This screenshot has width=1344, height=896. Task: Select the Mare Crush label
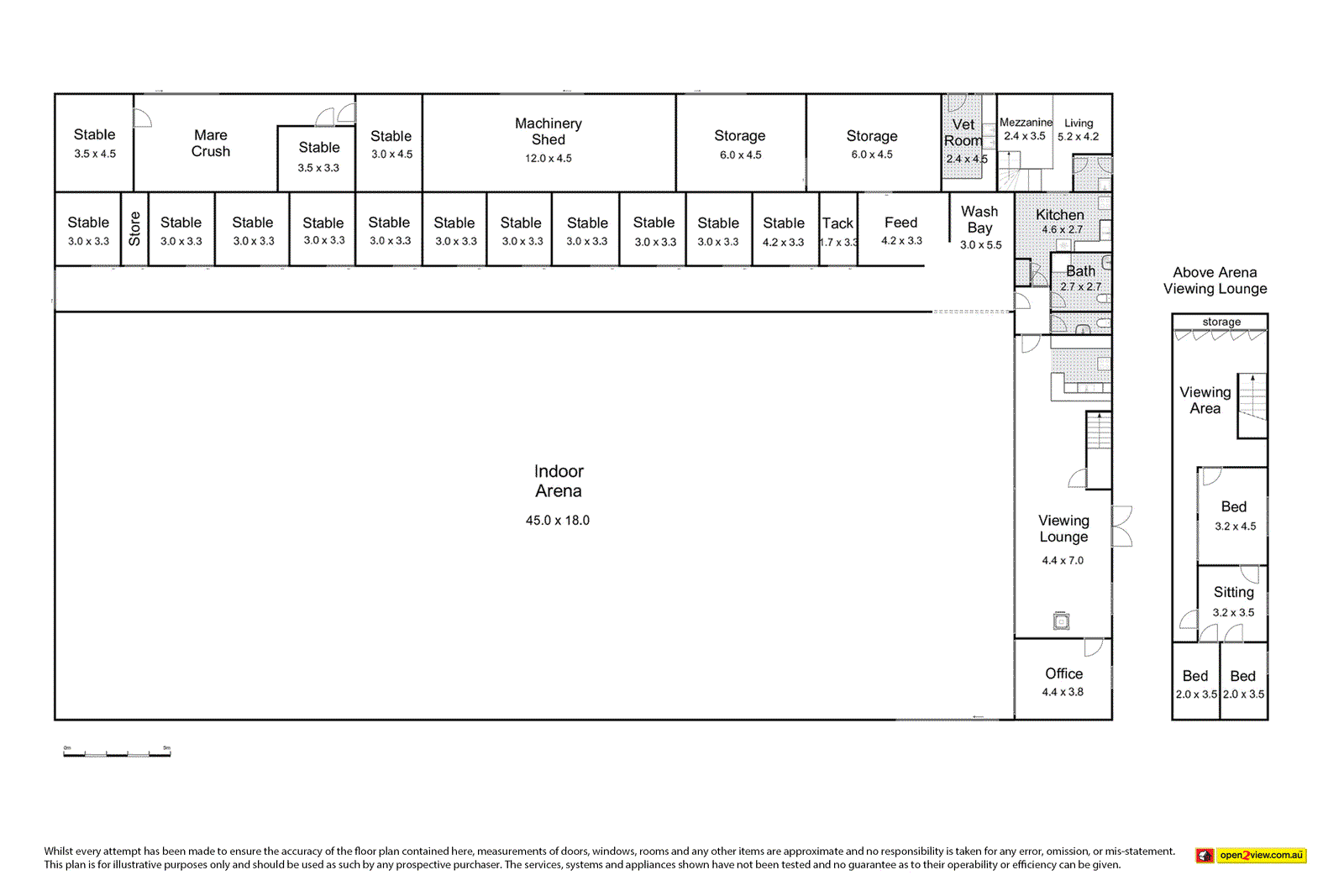pos(211,143)
